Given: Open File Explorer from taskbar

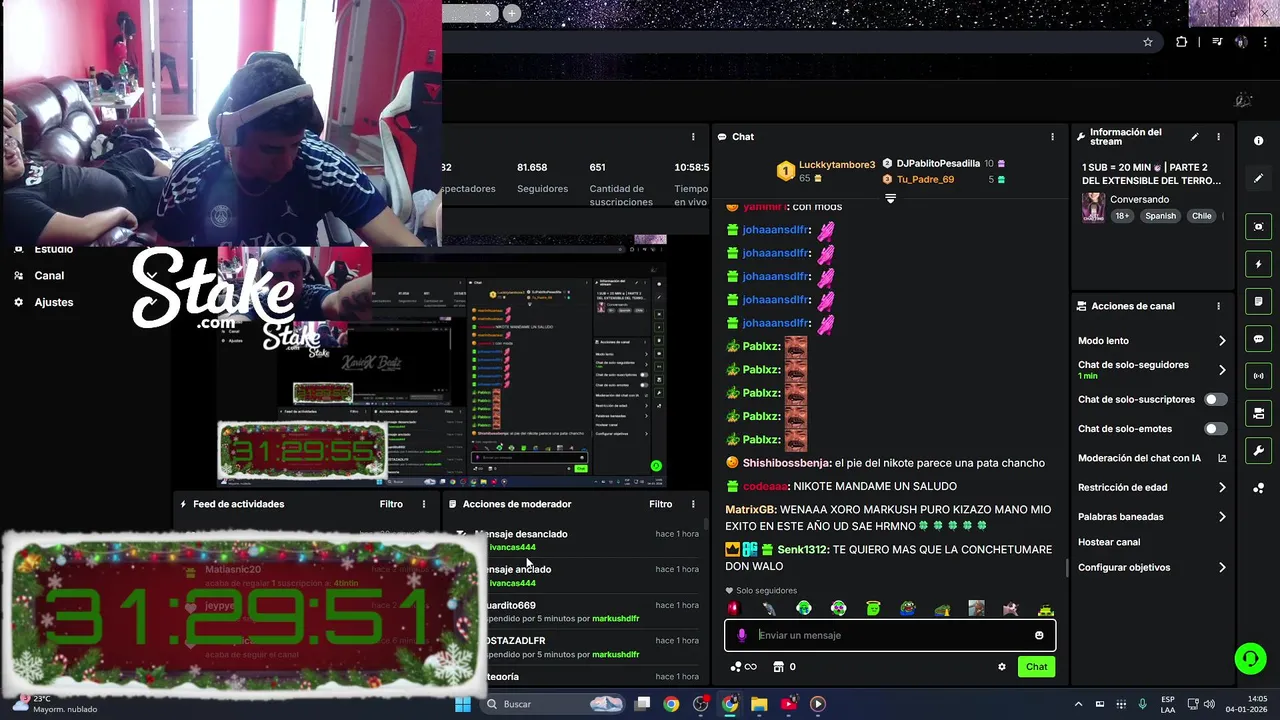Looking at the screenshot, I should coord(759,704).
